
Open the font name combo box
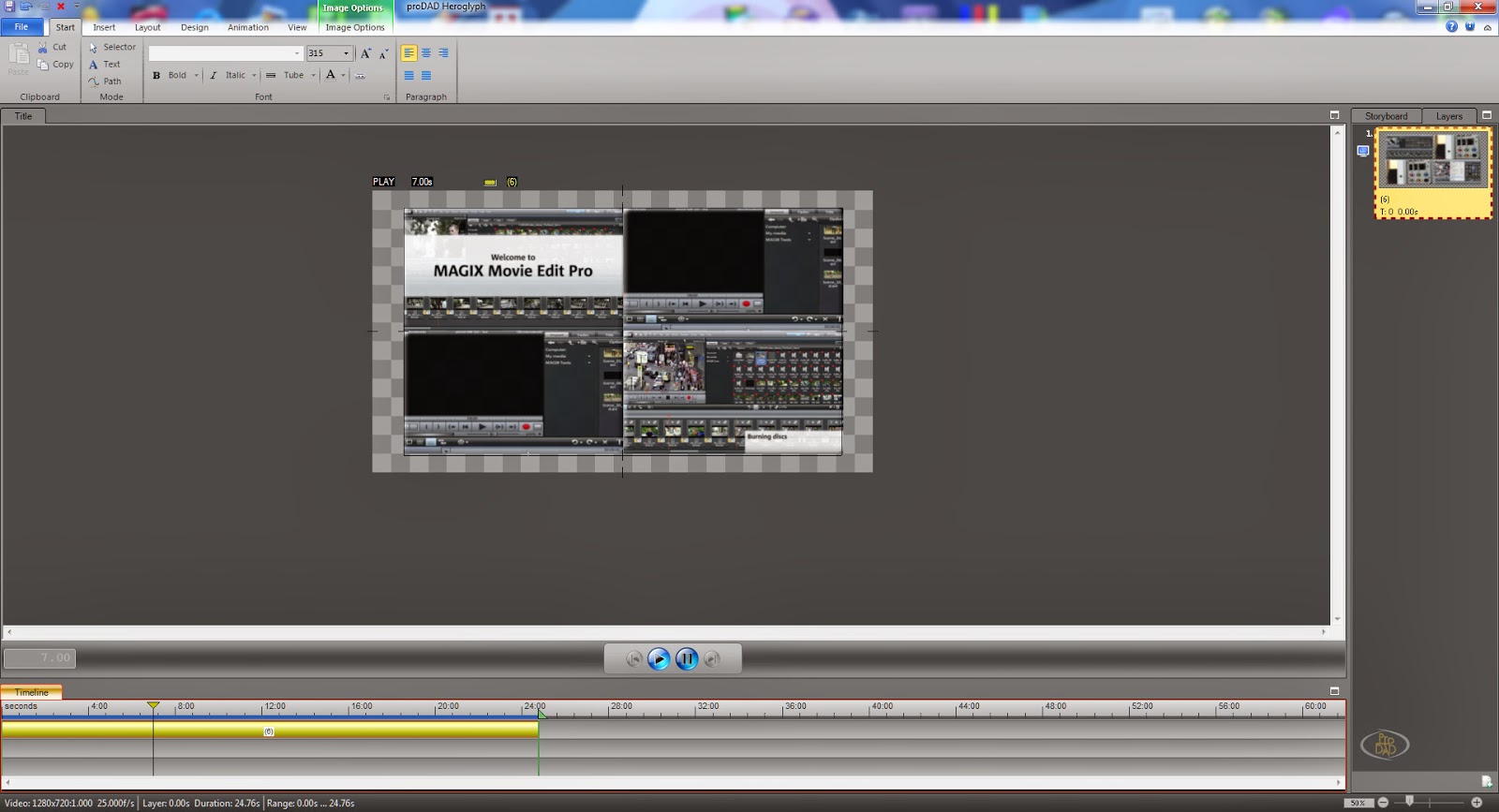(225, 53)
